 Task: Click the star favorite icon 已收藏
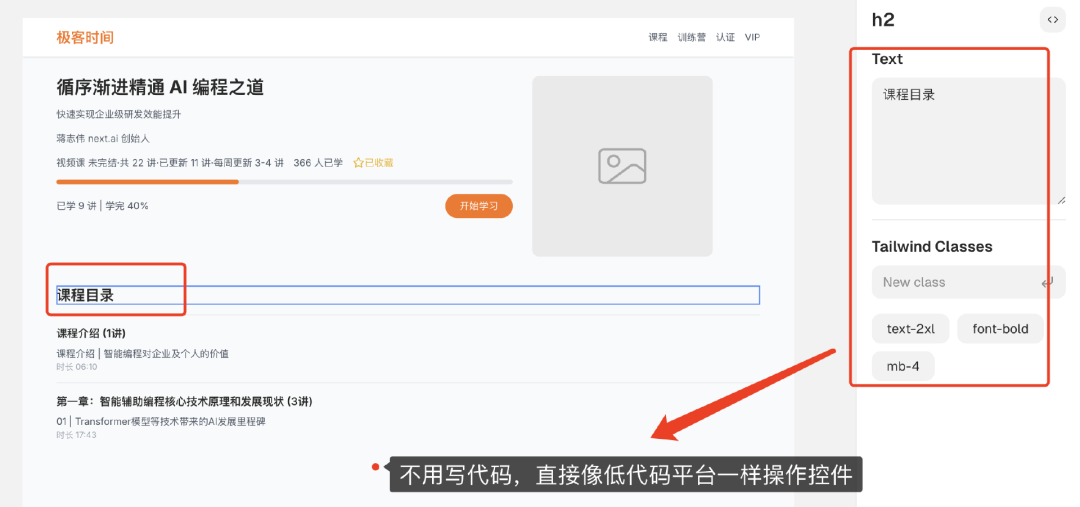tap(358, 163)
